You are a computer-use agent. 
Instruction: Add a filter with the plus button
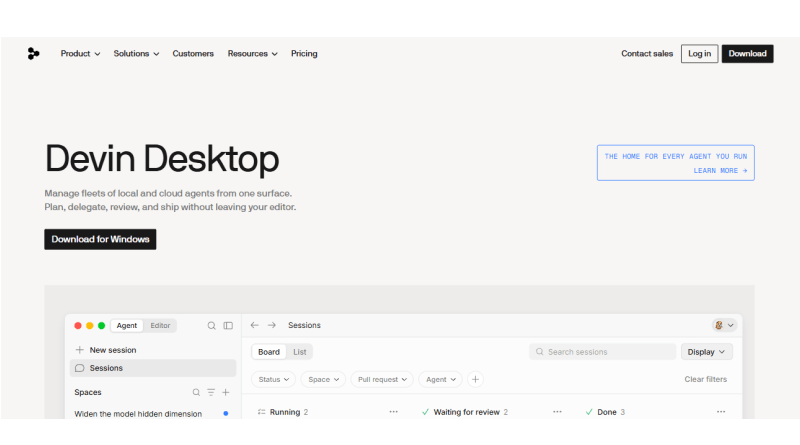click(476, 379)
